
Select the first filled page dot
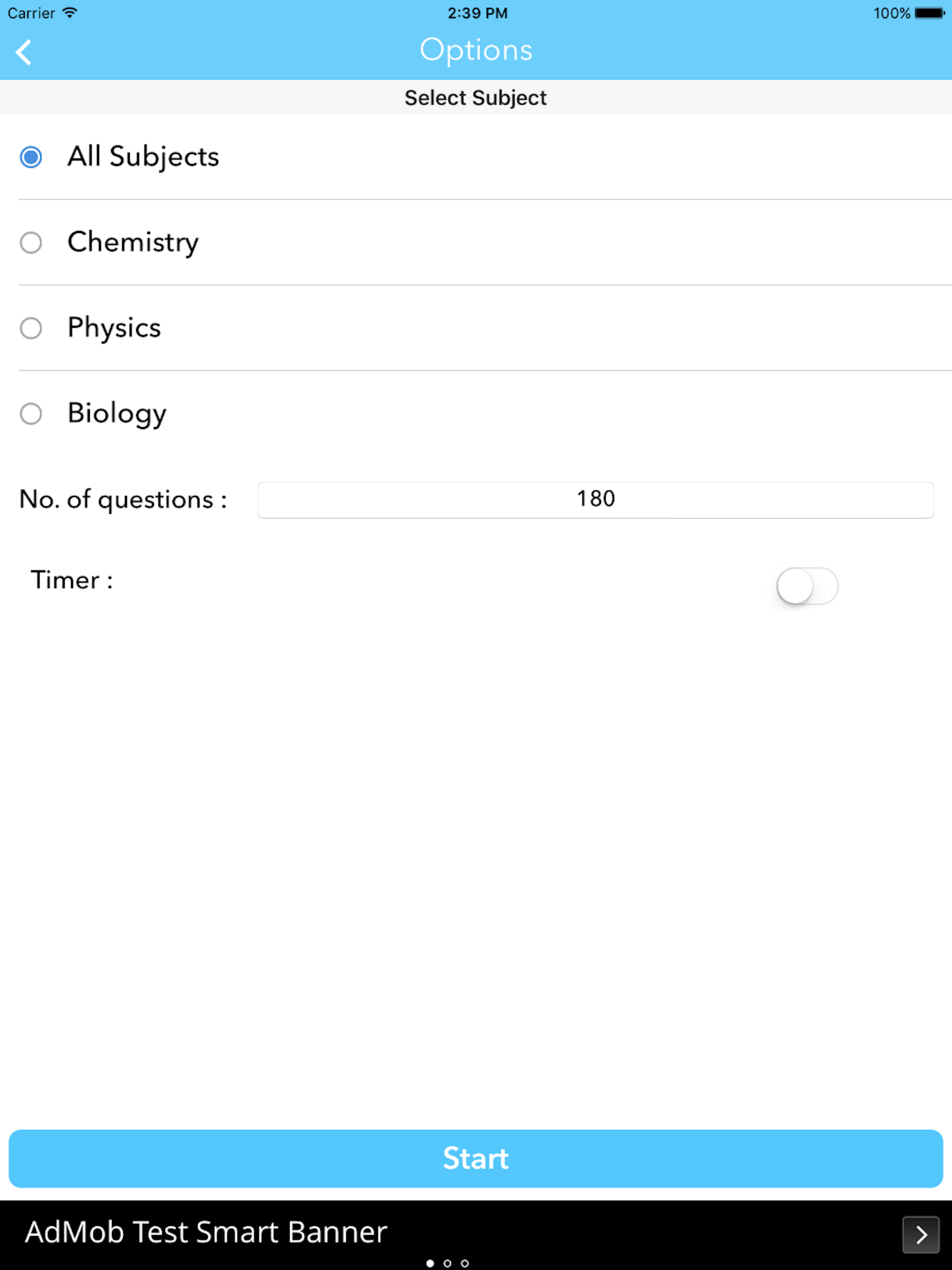[x=430, y=1263]
